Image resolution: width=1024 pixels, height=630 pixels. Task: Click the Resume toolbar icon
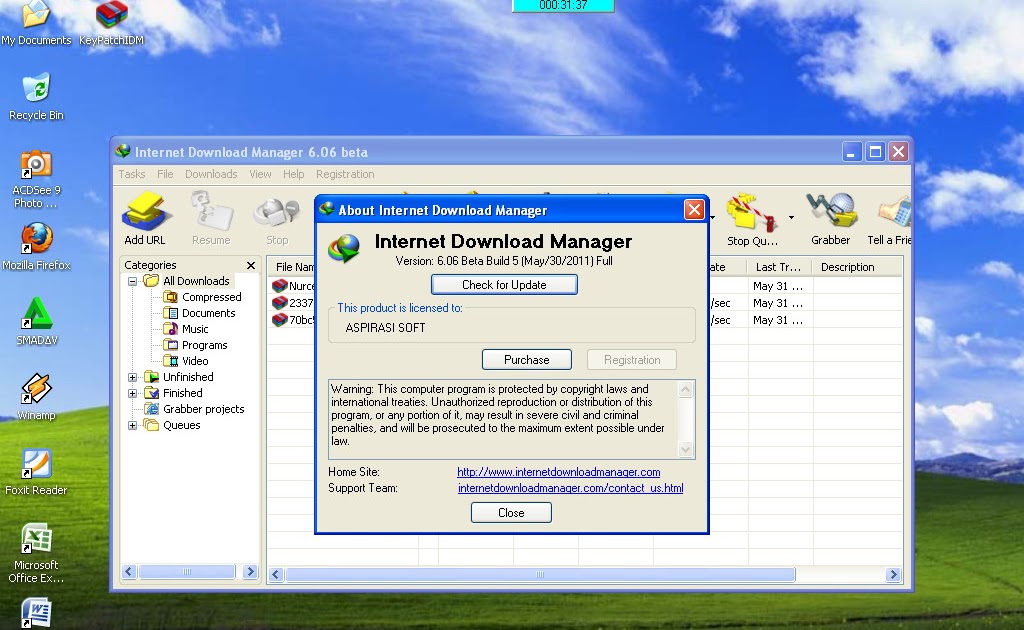coord(211,212)
